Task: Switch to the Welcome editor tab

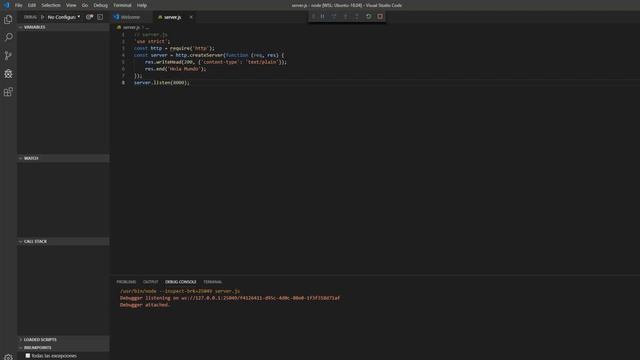Action: pos(130,17)
